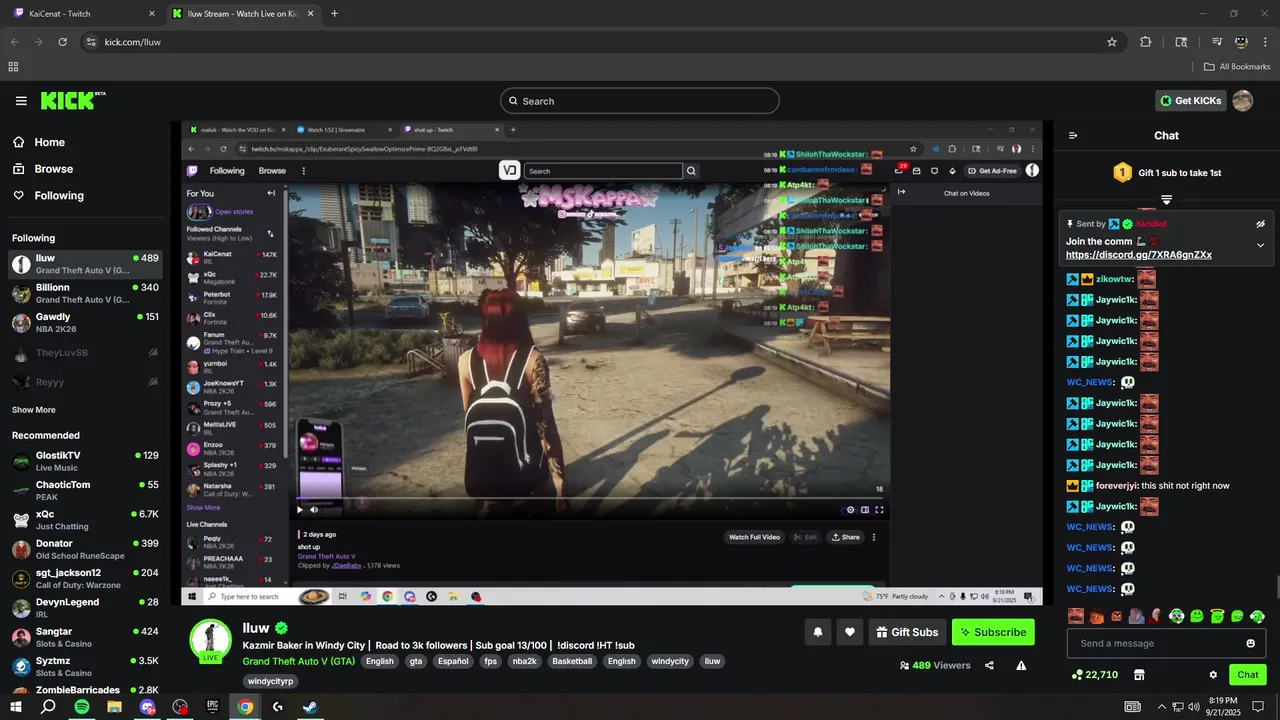Open a new browser tab
Screen dimensions: 1280x720
[334, 14]
